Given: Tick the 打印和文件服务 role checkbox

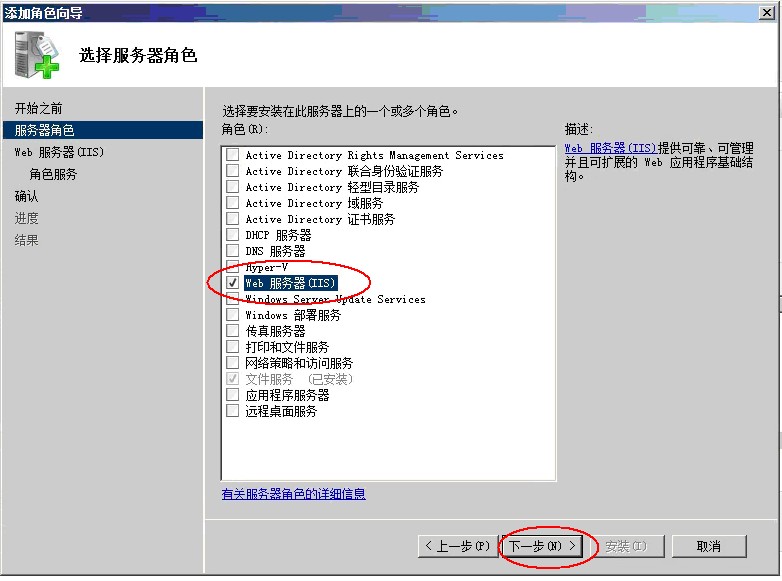Looking at the screenshot, I should [x=232, y=347].
